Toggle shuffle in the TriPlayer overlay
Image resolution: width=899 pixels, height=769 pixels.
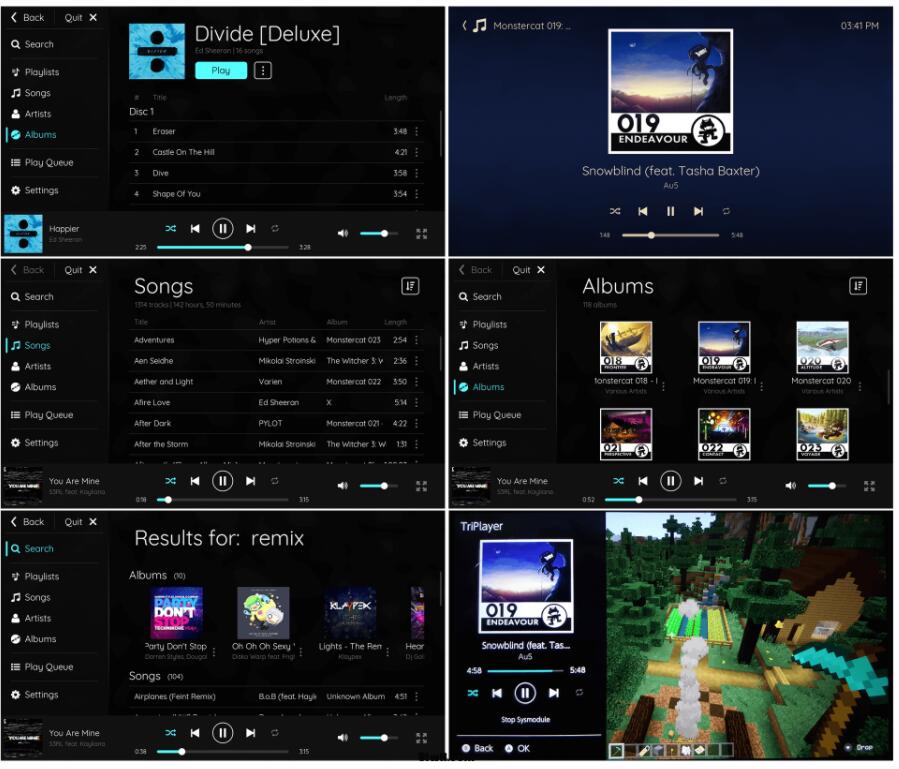point(472,693)
